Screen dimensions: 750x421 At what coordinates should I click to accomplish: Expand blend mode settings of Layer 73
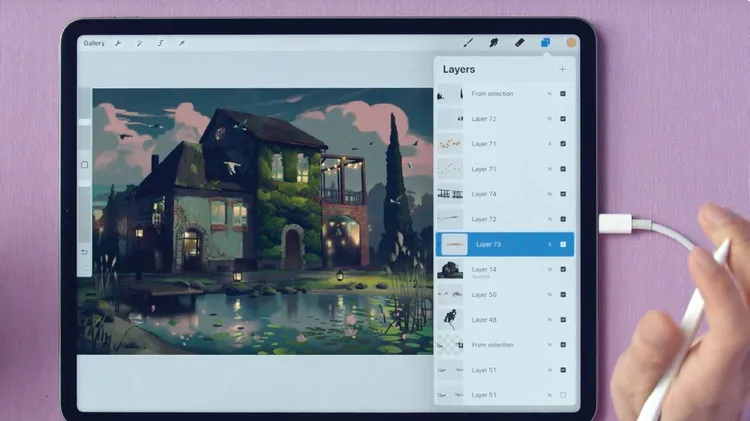(x=549, y=244)
